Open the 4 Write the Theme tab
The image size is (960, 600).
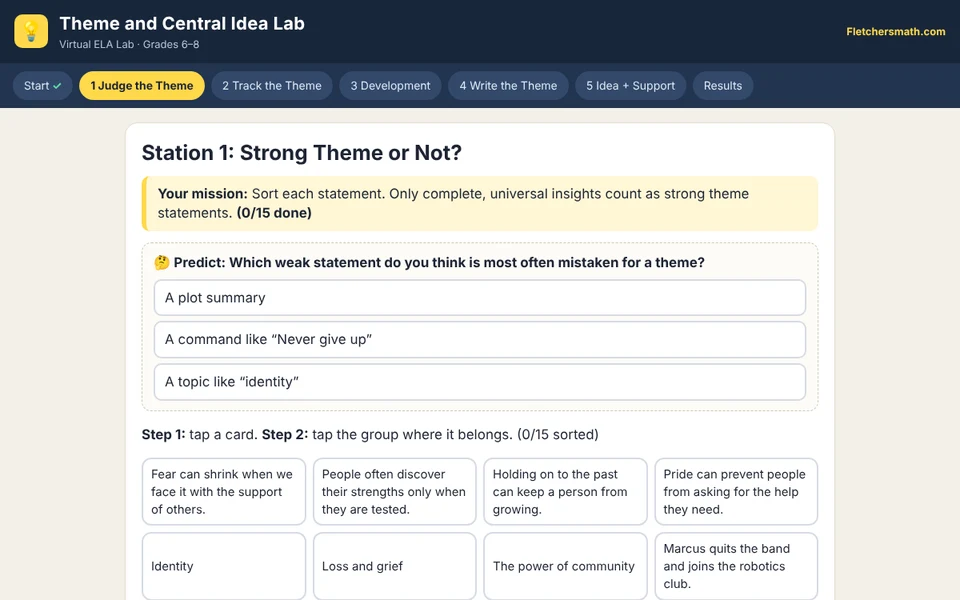click(x=508, y=86)
